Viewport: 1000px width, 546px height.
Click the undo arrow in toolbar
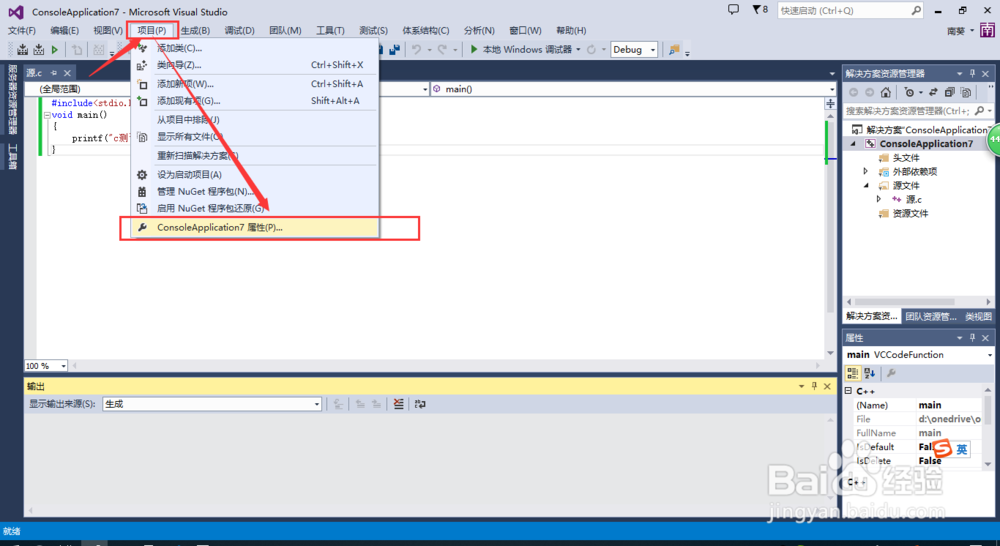pos(416,49)
